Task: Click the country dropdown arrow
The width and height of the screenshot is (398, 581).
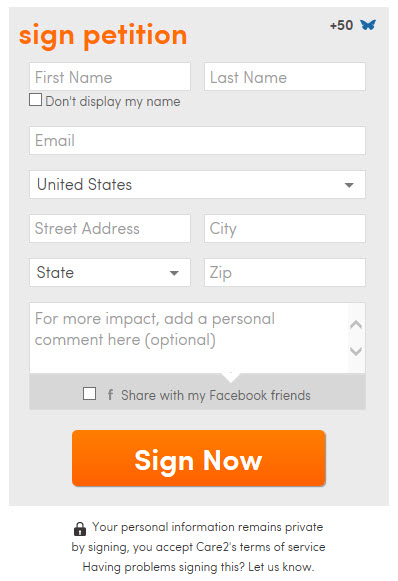Action: [x=349, y=185]
